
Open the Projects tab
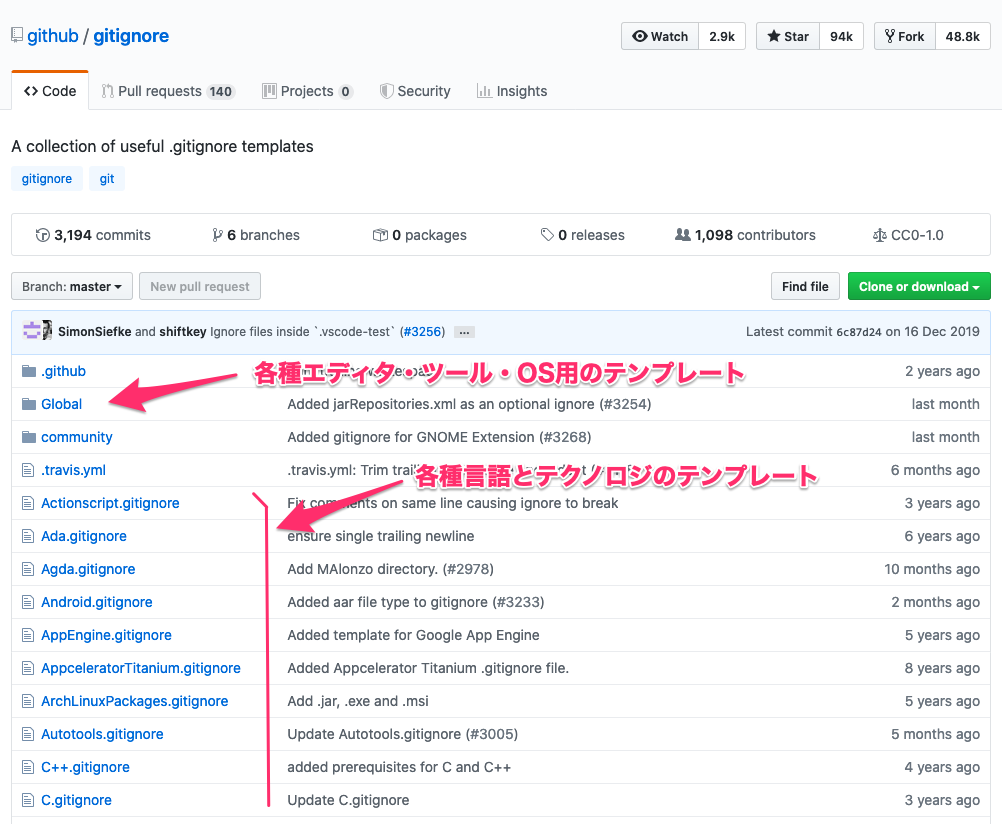[307, 91]
